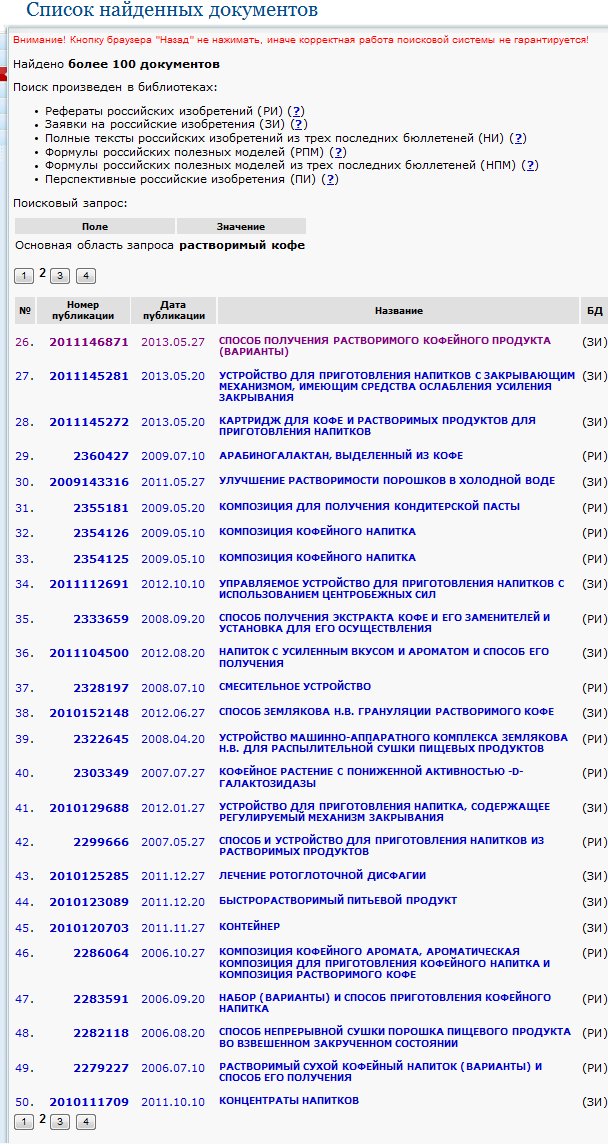Open title СПОСОБ ПОЛУЧЕНИЯ РАСТВОРИМОГО КОФЕЙНОГО ПРОДУКТА
Screen dimensions: 608x1144
click(x=385, y=346)
